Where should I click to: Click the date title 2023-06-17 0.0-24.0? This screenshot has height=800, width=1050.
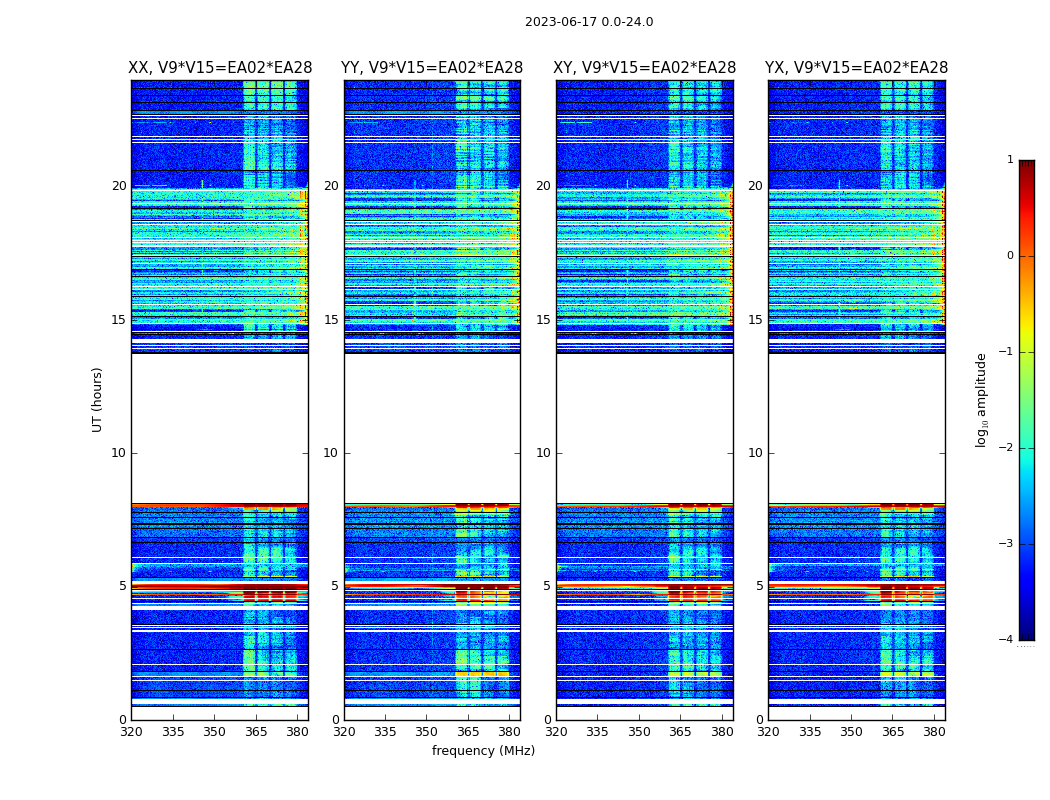click(589, 22)
